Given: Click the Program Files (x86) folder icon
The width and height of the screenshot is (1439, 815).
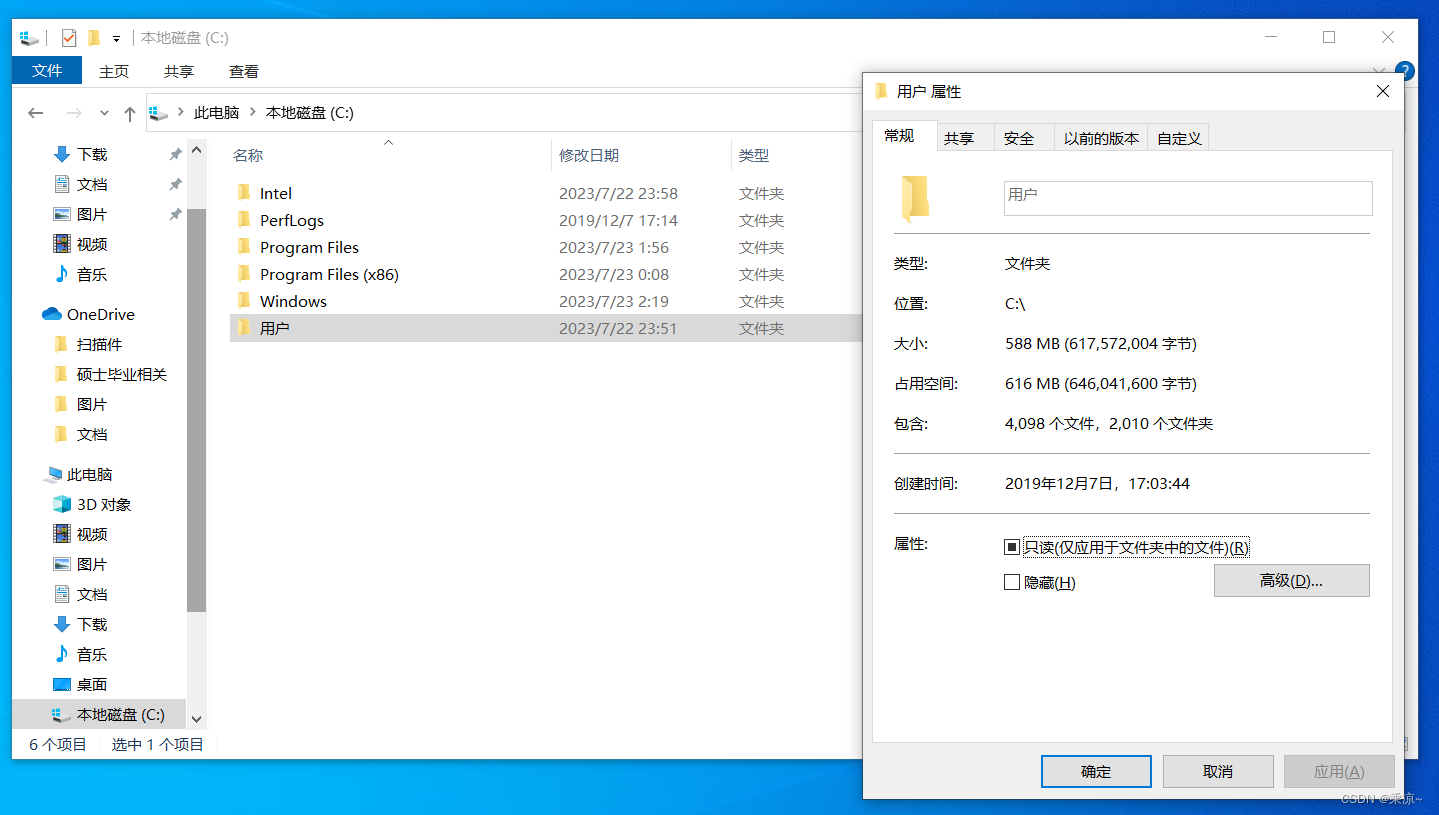Looking at the screenshot, I should pyautogui.click(x=244, y=273).
